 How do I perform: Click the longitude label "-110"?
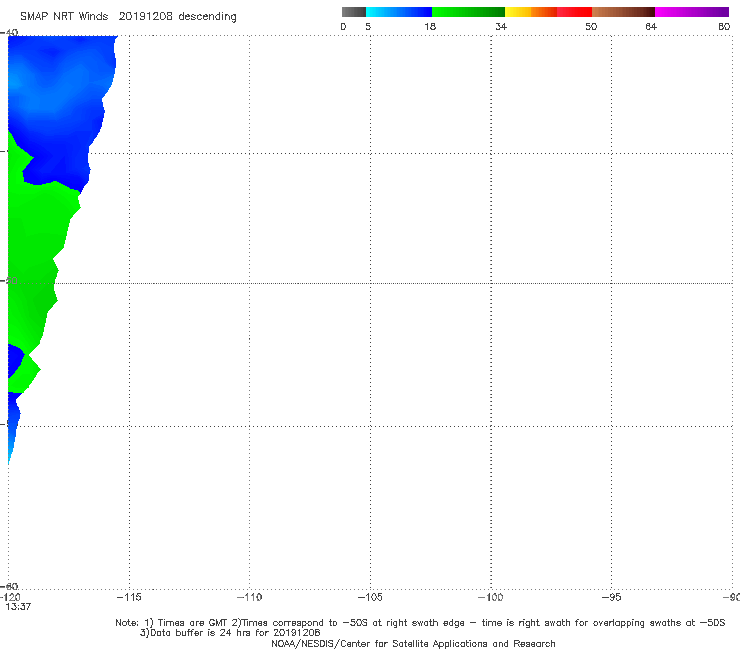click(249, 597)
